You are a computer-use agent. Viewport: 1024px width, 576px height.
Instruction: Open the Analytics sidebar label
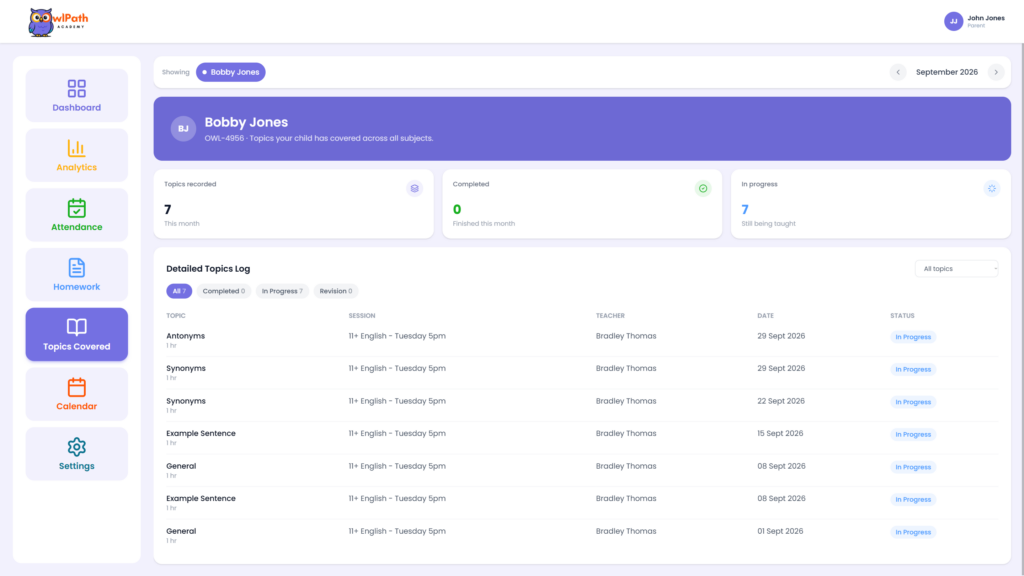76,167
